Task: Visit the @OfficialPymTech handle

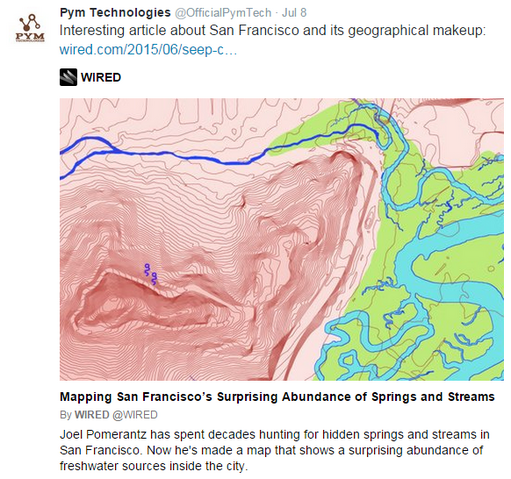Action: pos(223,13)
